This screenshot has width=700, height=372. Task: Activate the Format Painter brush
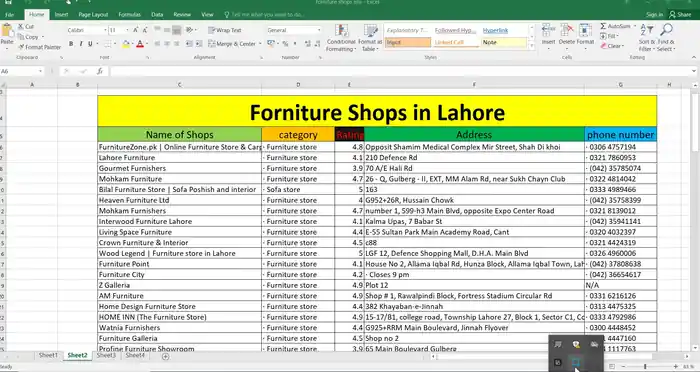[x=40, y=47]
